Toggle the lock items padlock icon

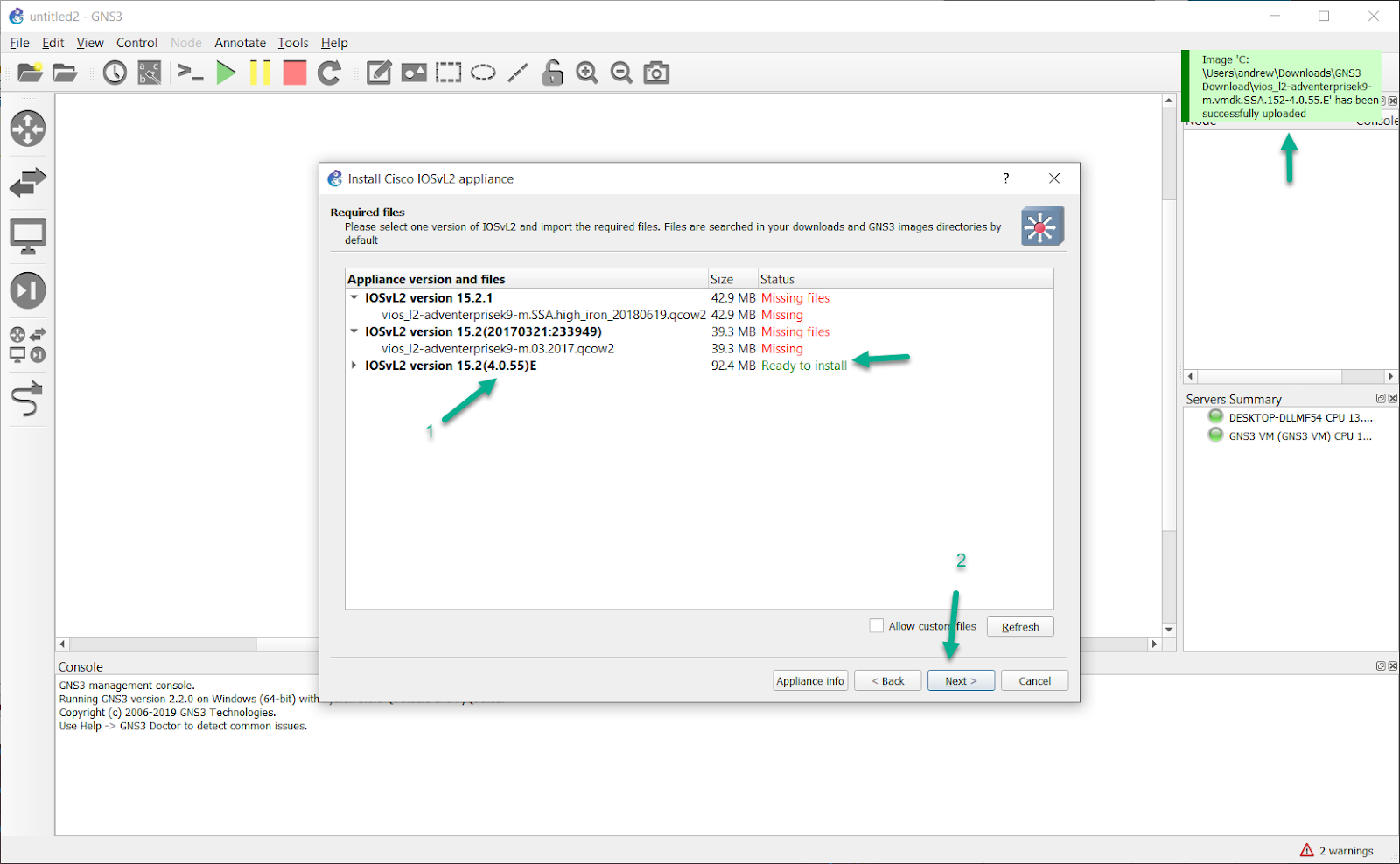pos(552,73)
